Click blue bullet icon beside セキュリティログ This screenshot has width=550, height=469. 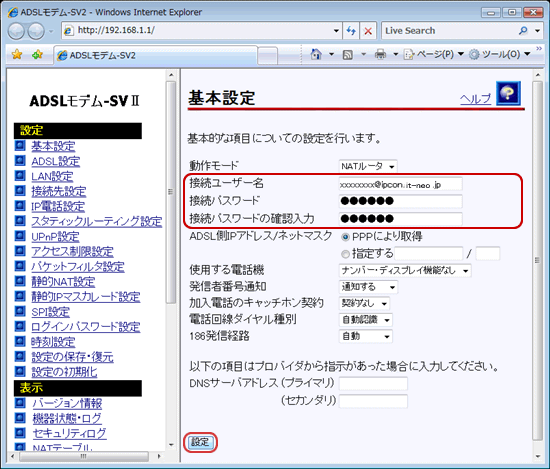(20, 433)
